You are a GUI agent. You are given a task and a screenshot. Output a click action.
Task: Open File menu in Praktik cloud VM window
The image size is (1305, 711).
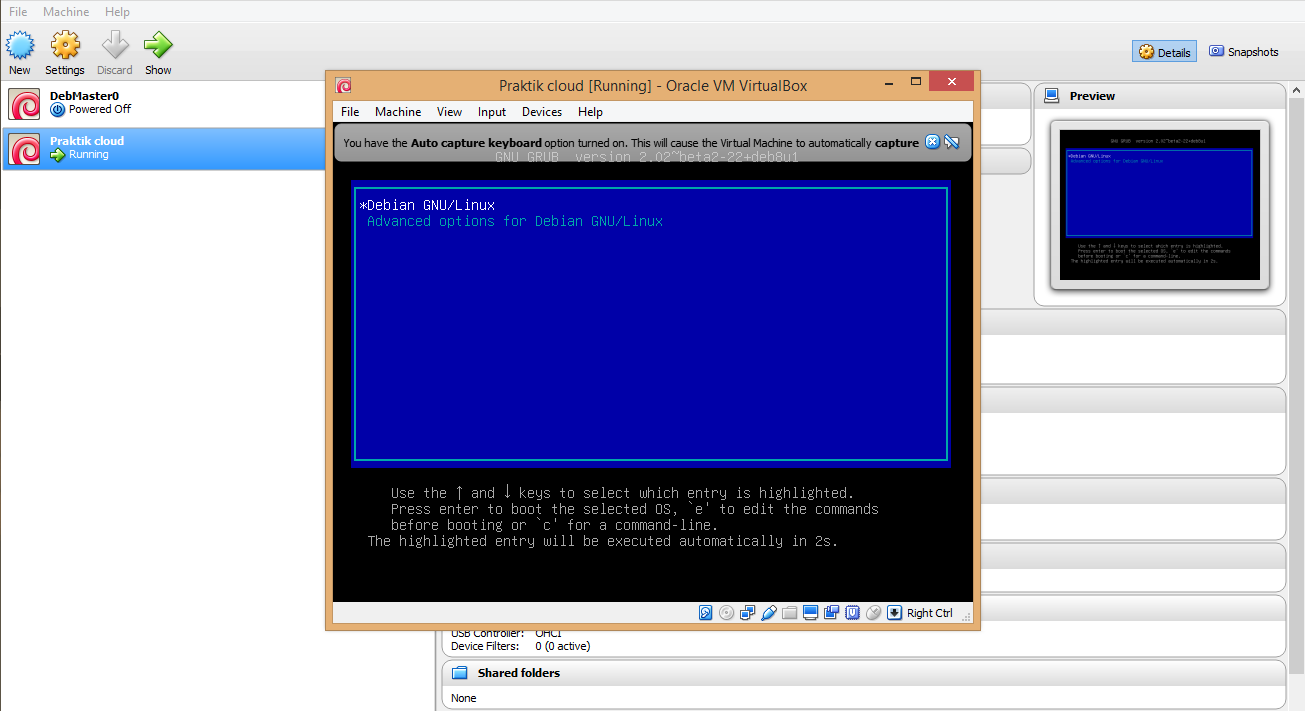tap(350, 112)
